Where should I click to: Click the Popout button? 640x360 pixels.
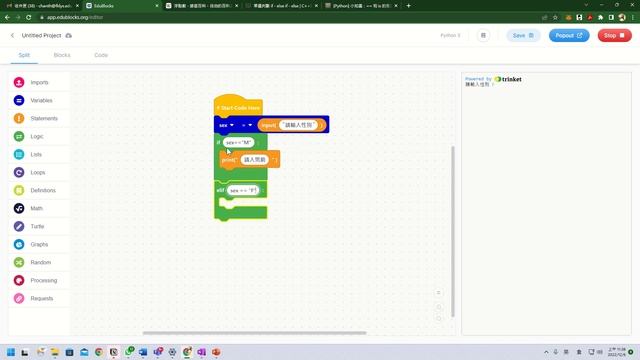pos(569,36)
